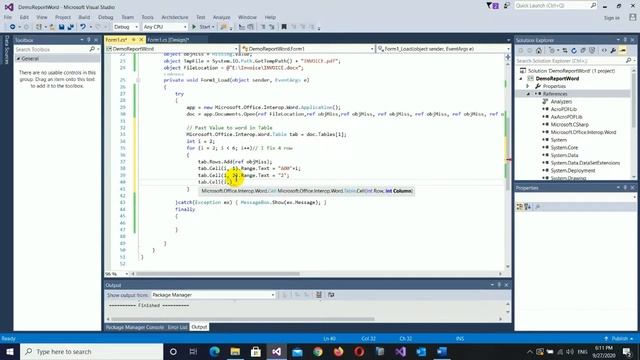Click the Toggle Word Wrap icon in Output panel
This screenshot has height=360, width=640.
point(331,295)
